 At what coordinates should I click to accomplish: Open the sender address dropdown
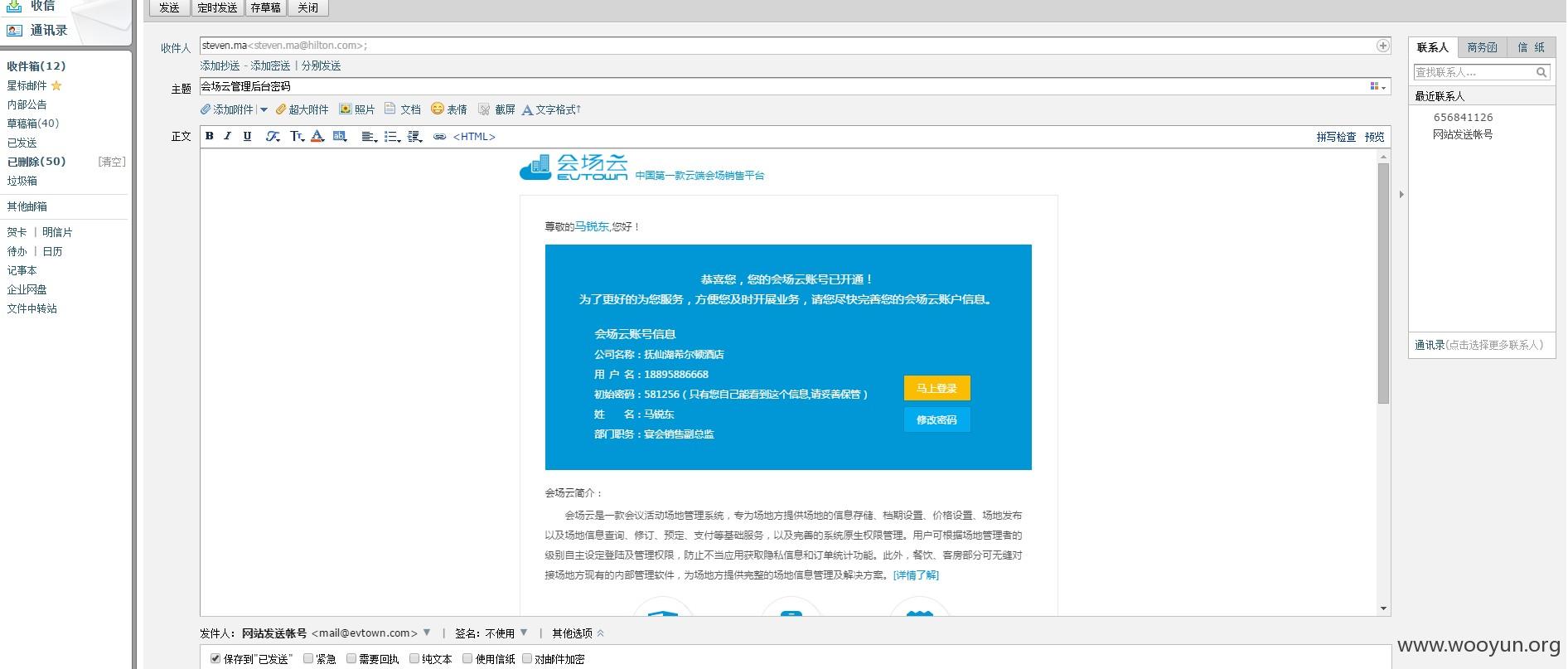coord(427,633)
